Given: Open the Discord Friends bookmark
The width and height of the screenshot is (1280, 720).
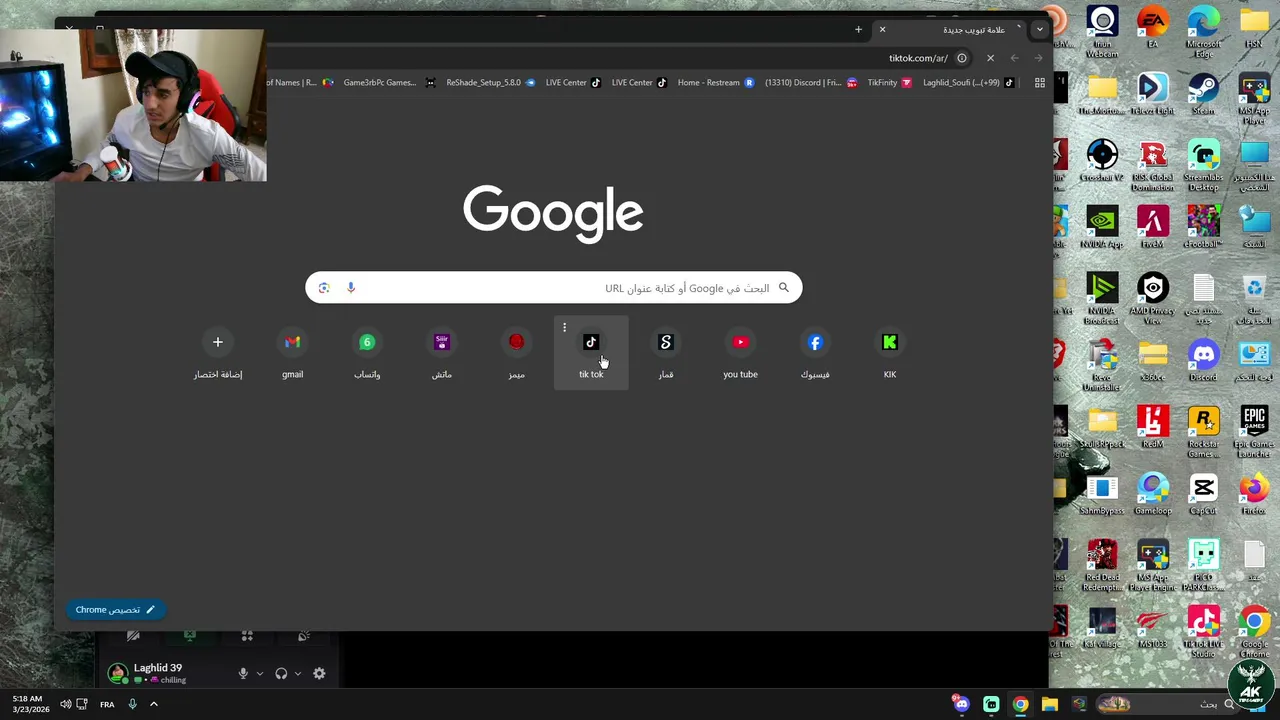Looking at the screenshot, I should (810, 83).
